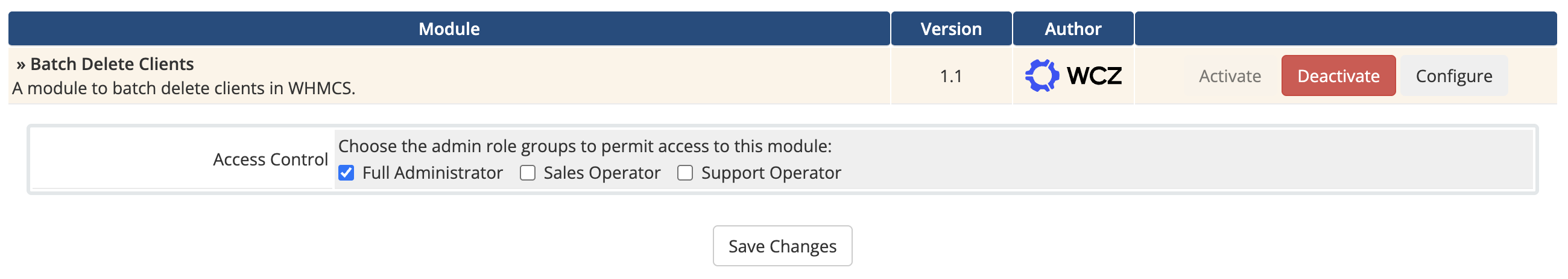Click the module description about WHMCS
The image size is (1568, 279).
click(x=184, y=88)
